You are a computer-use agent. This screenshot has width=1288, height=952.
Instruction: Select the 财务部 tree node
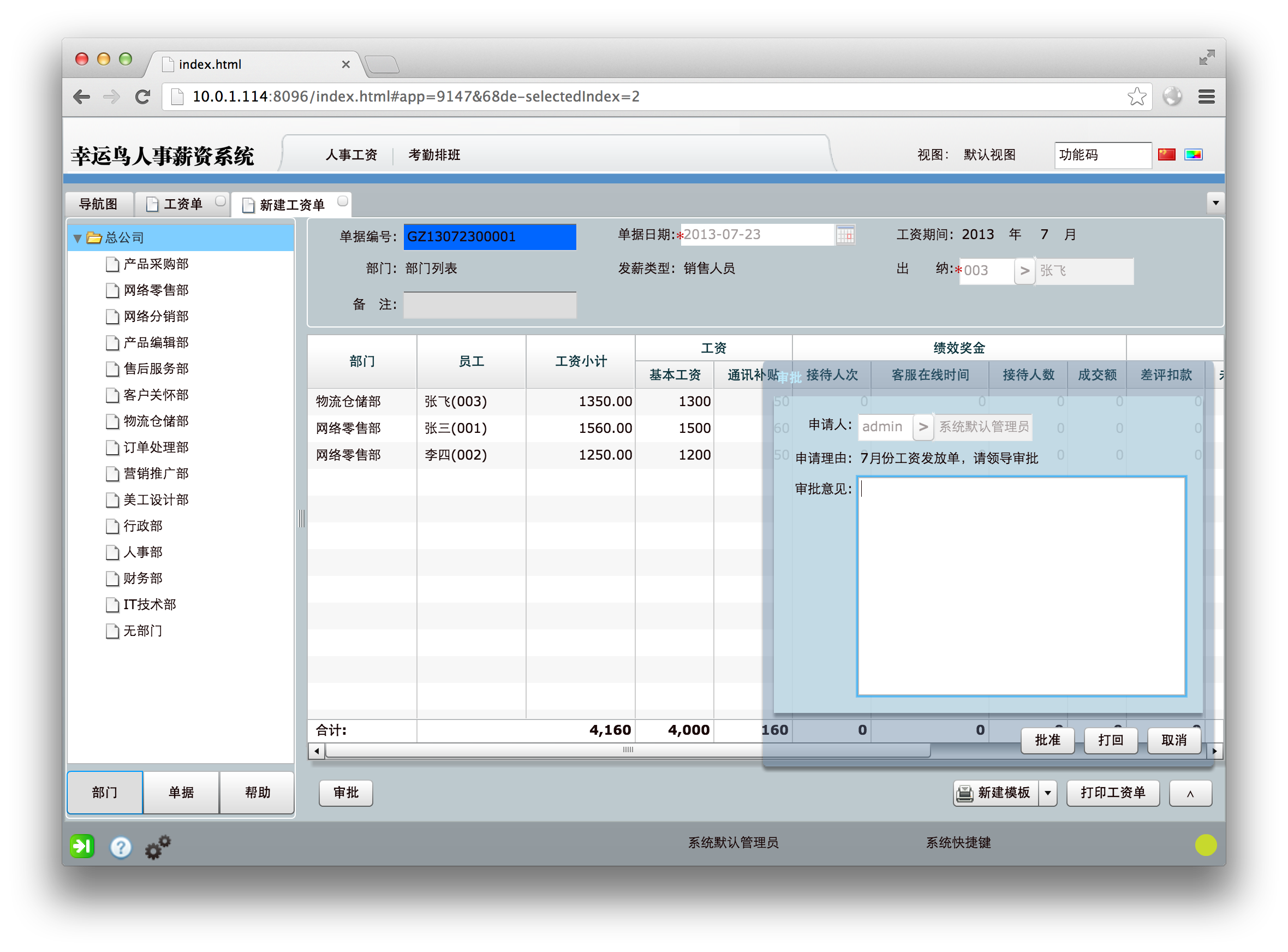(x=142, y=579)
